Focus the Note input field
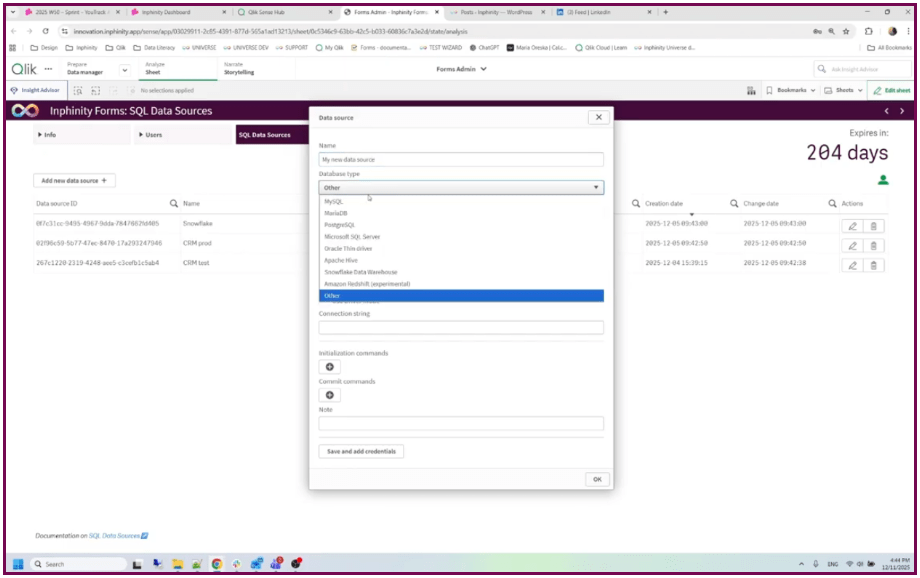This screenshot has width=920, height=578. coord(461,423)
